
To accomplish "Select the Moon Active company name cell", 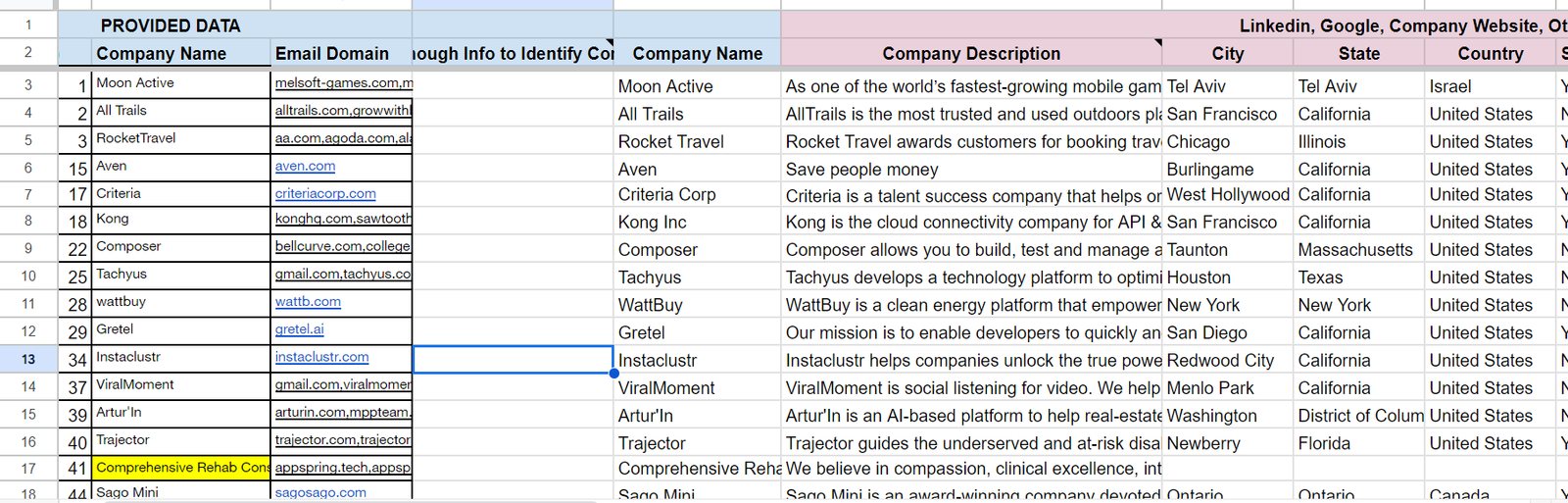I will pos(182,84).
